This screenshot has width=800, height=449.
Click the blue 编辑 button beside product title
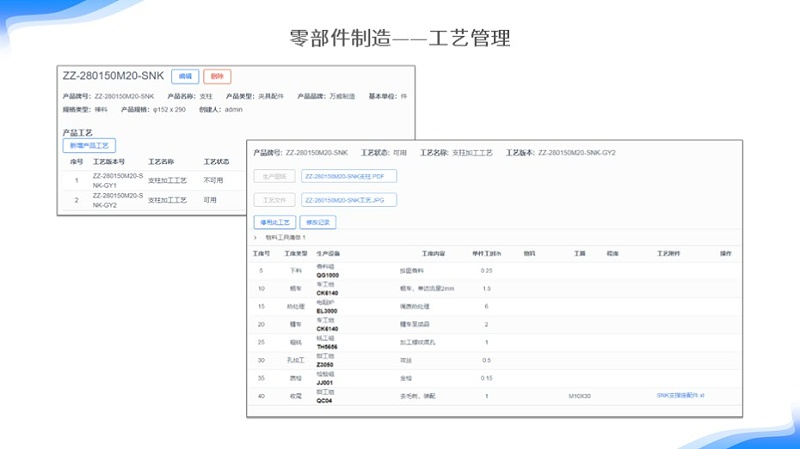tap(185, 76)
